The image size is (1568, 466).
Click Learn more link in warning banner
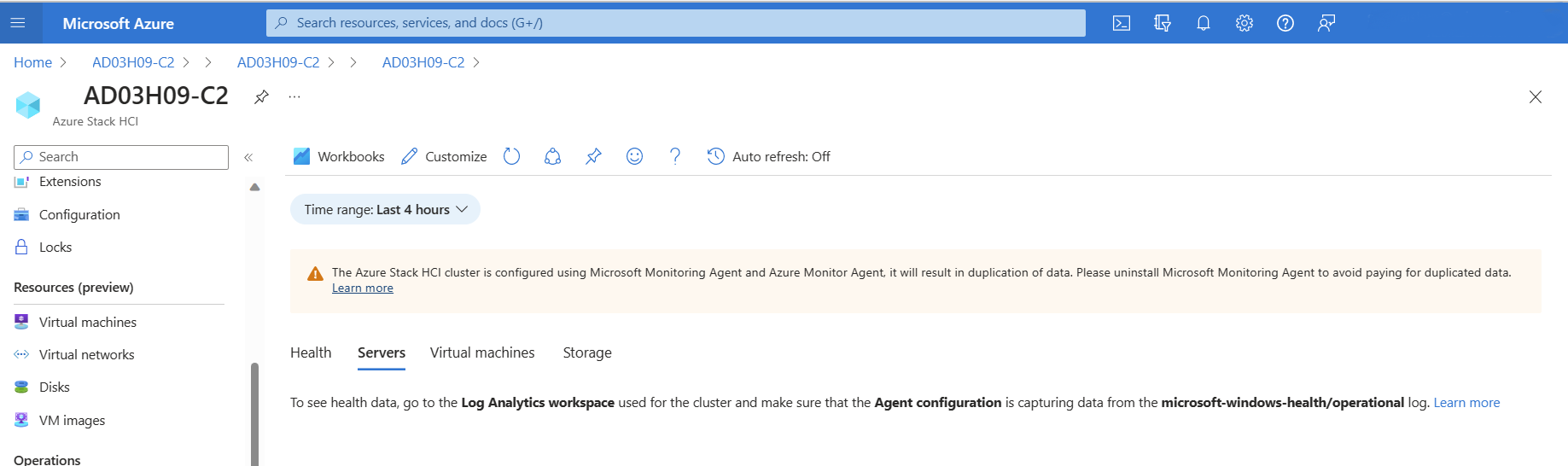pos(363,288)
